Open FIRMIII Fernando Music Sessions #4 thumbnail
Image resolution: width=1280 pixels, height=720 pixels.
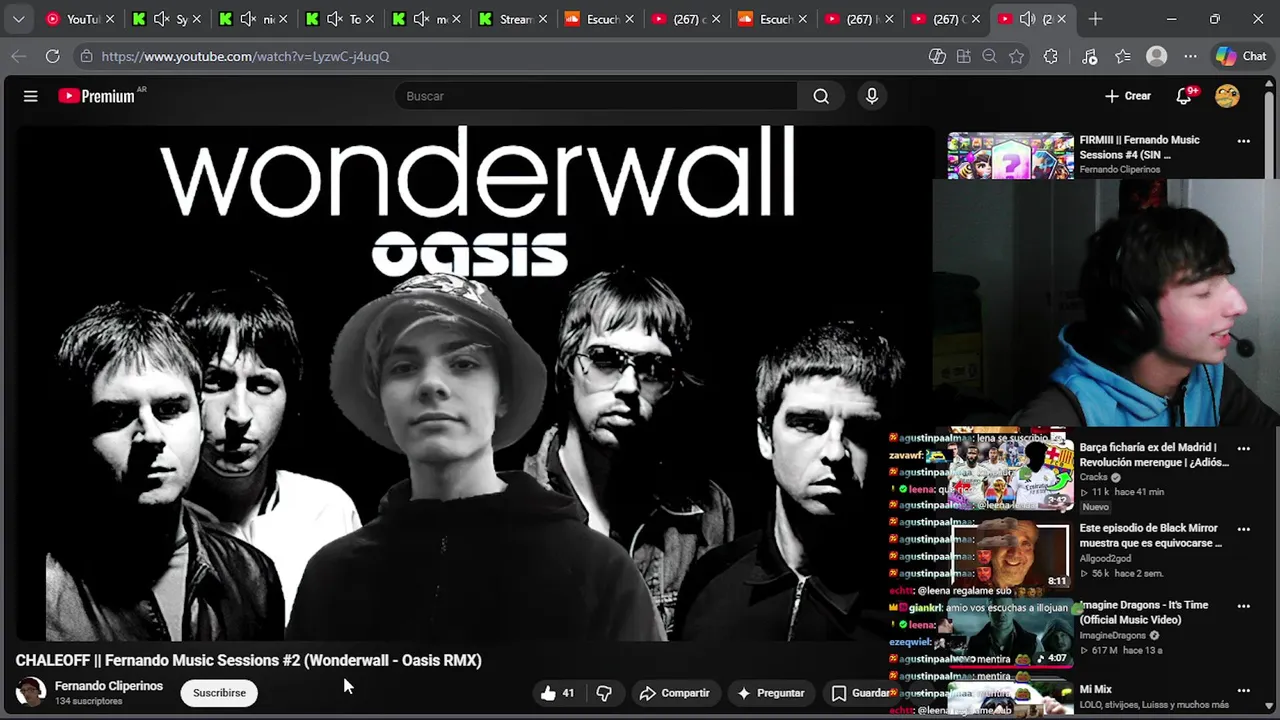[x=1010, y=155]
